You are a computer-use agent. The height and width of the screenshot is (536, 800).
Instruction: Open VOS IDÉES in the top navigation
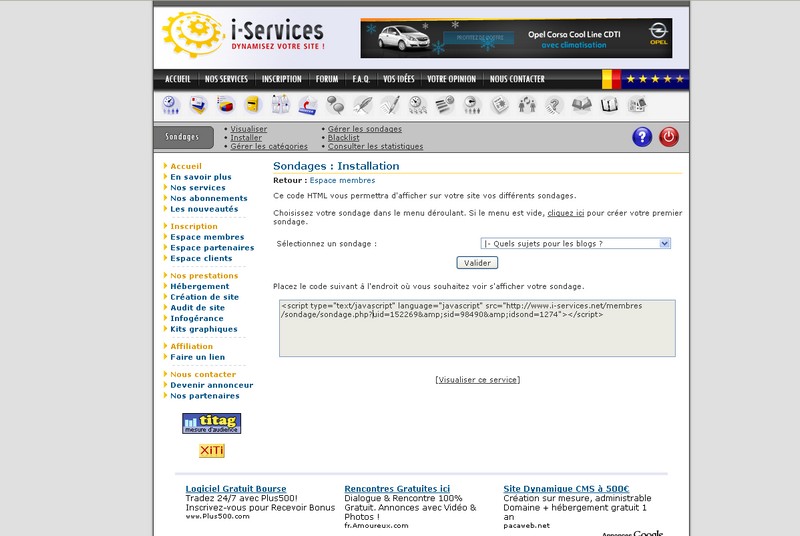399,79
